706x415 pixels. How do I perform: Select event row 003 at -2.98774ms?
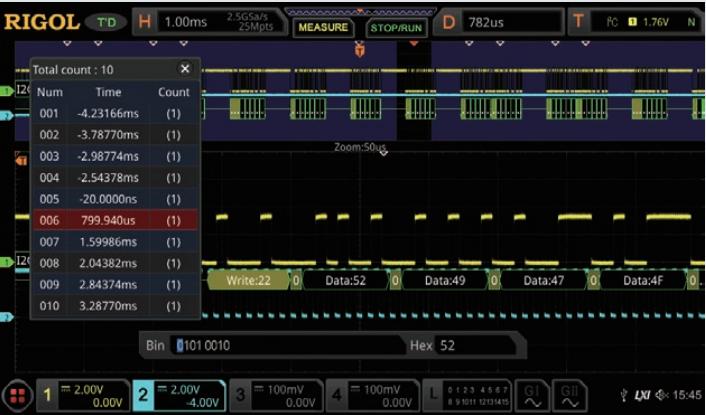coord(115,156)
